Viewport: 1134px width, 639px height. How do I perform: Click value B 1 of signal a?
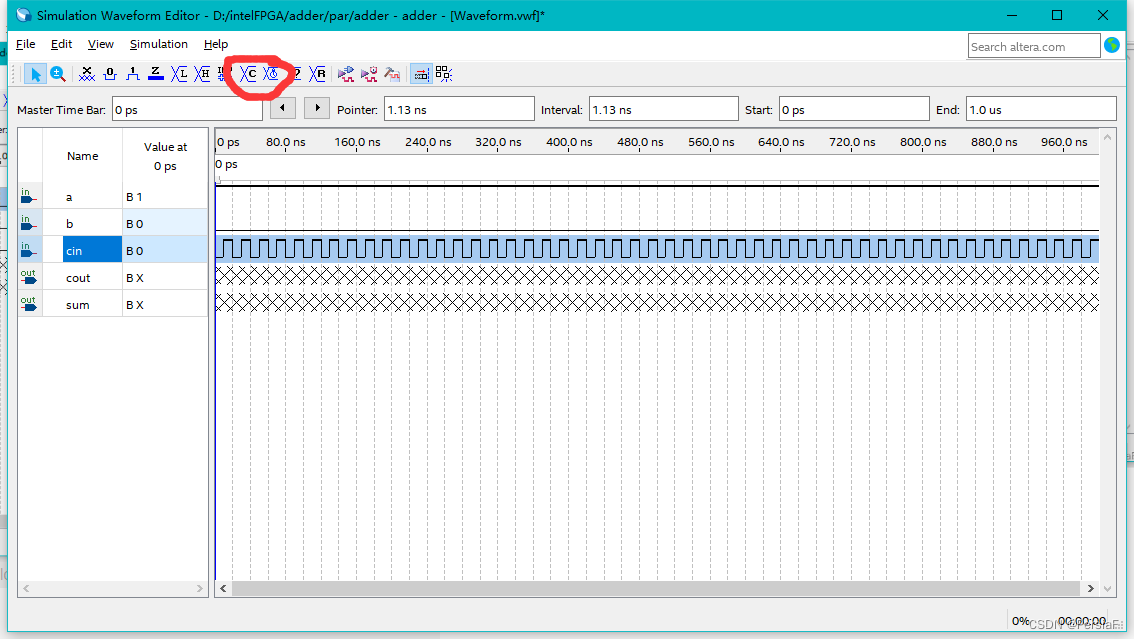pos(135,197)
